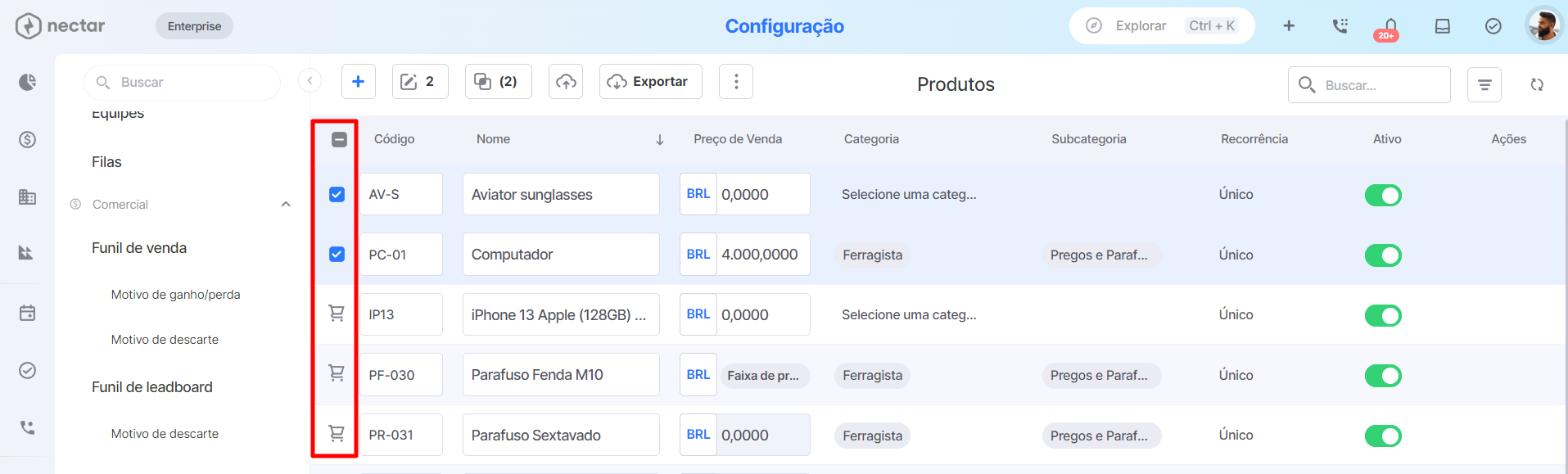The width and height of the screenshot is (1568, 474).
Task: Uncheck the PC-01 product checkbox
Action: [x=337, y=254]
